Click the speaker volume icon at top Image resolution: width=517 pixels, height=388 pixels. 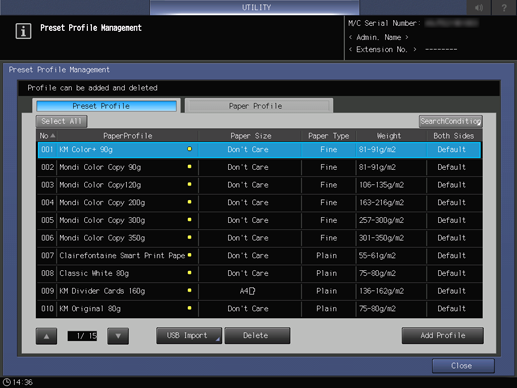(479, 7)
